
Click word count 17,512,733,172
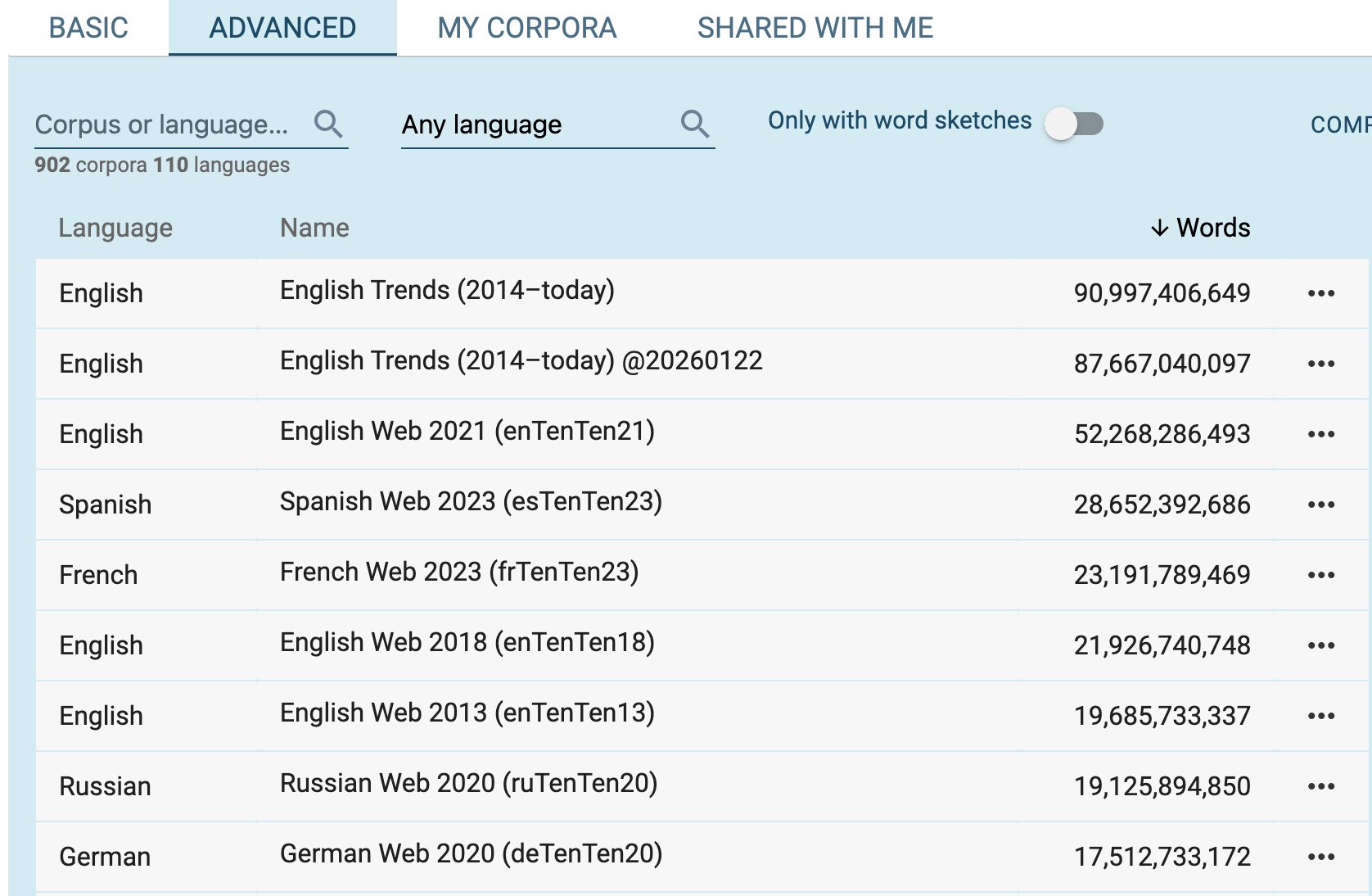pos(1162,857)
